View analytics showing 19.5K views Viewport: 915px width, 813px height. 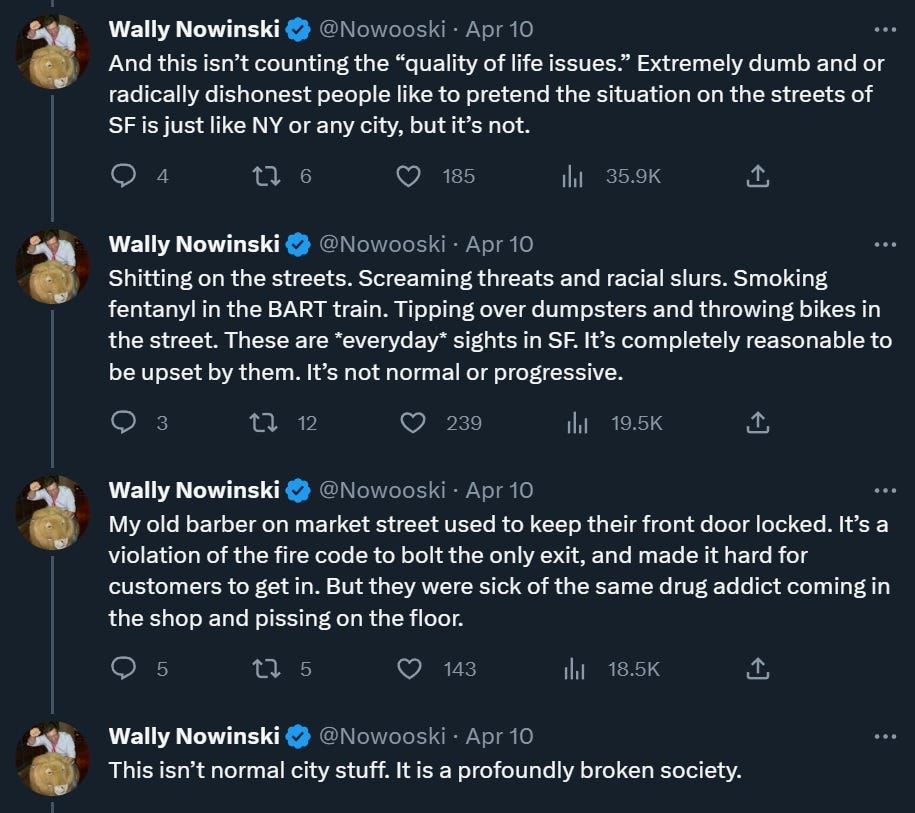(577, 423)
